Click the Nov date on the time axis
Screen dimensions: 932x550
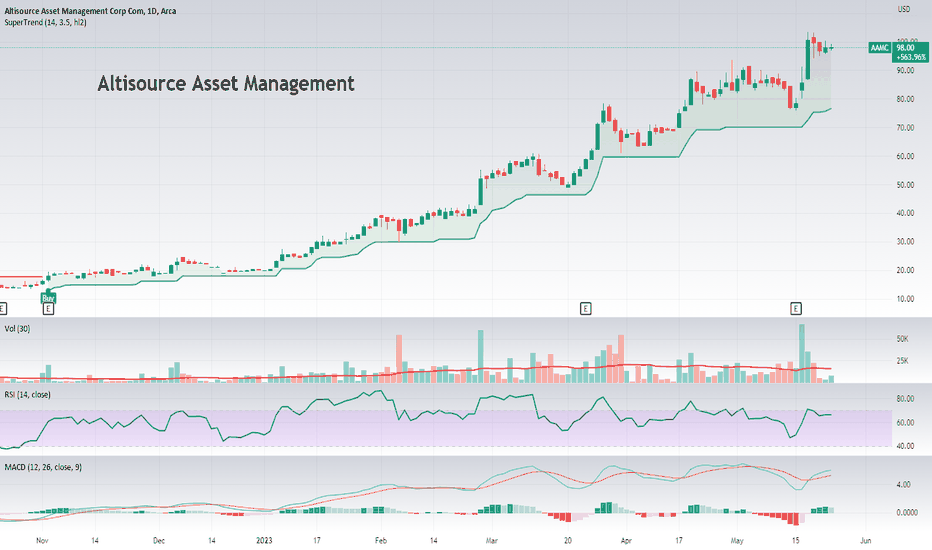point(42,540)
